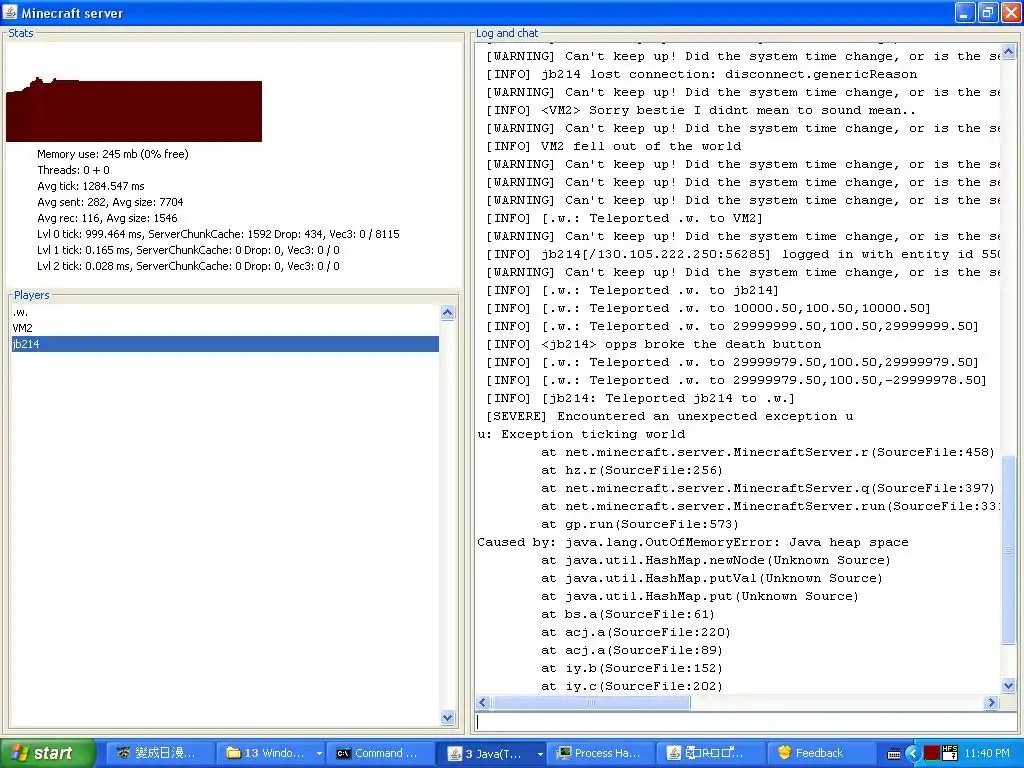1024x768 pixels.
Task: Click the 'at iy.c(SourceFile:202)' stack line
Action: (x=632, y=686)
